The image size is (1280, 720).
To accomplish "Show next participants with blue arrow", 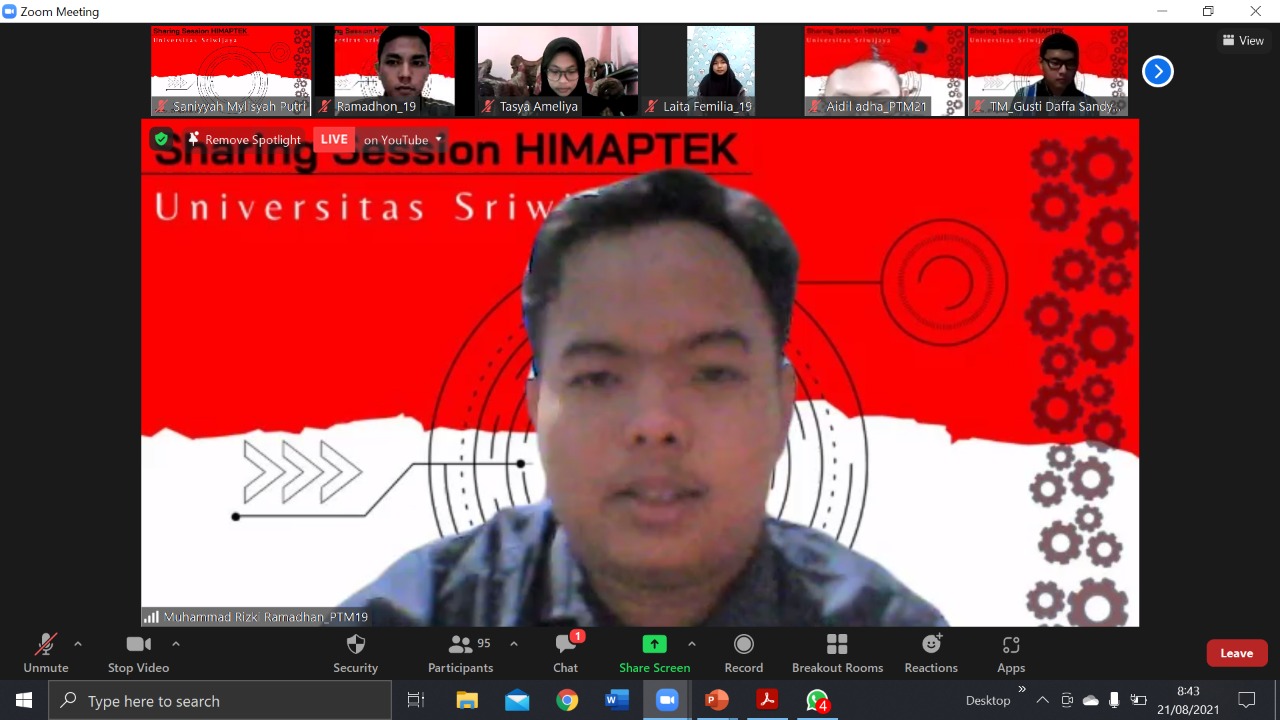I will click(x=1157, y=71).
